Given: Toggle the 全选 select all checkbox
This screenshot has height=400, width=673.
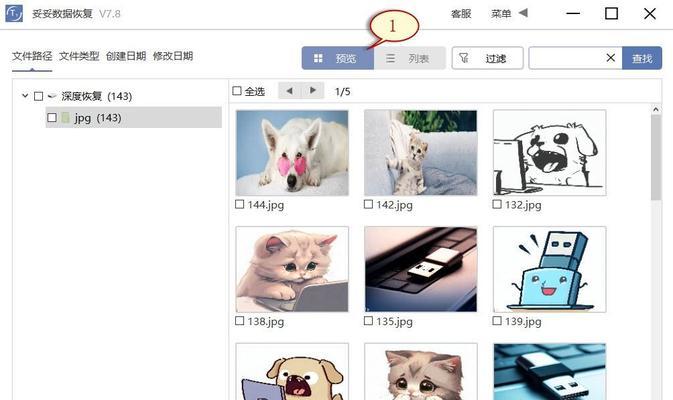Looking at the screenshot, I should [x=237, y=91].
